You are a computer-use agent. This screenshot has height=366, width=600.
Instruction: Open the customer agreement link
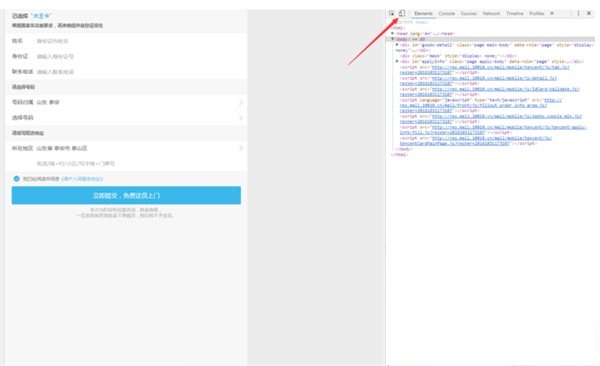pyautogui.click(x=82, y=179)
